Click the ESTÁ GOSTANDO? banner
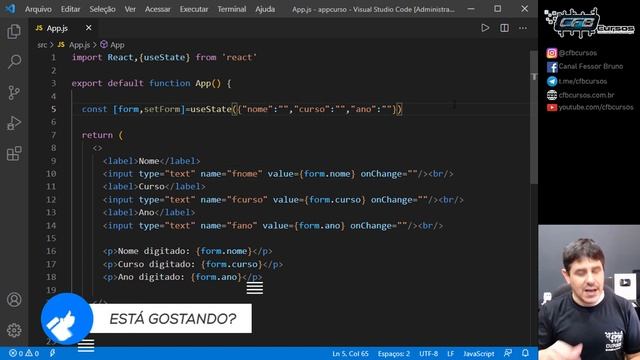Viewport: 640px width, 360px height. (x=172, y=318)
